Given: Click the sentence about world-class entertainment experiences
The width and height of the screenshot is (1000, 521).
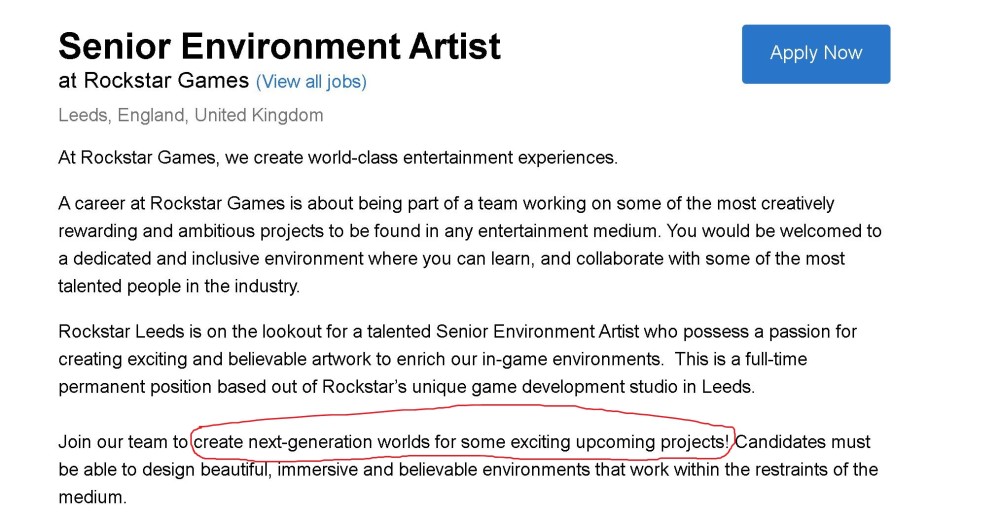Looking at the screenshot, I should point(338,158).
